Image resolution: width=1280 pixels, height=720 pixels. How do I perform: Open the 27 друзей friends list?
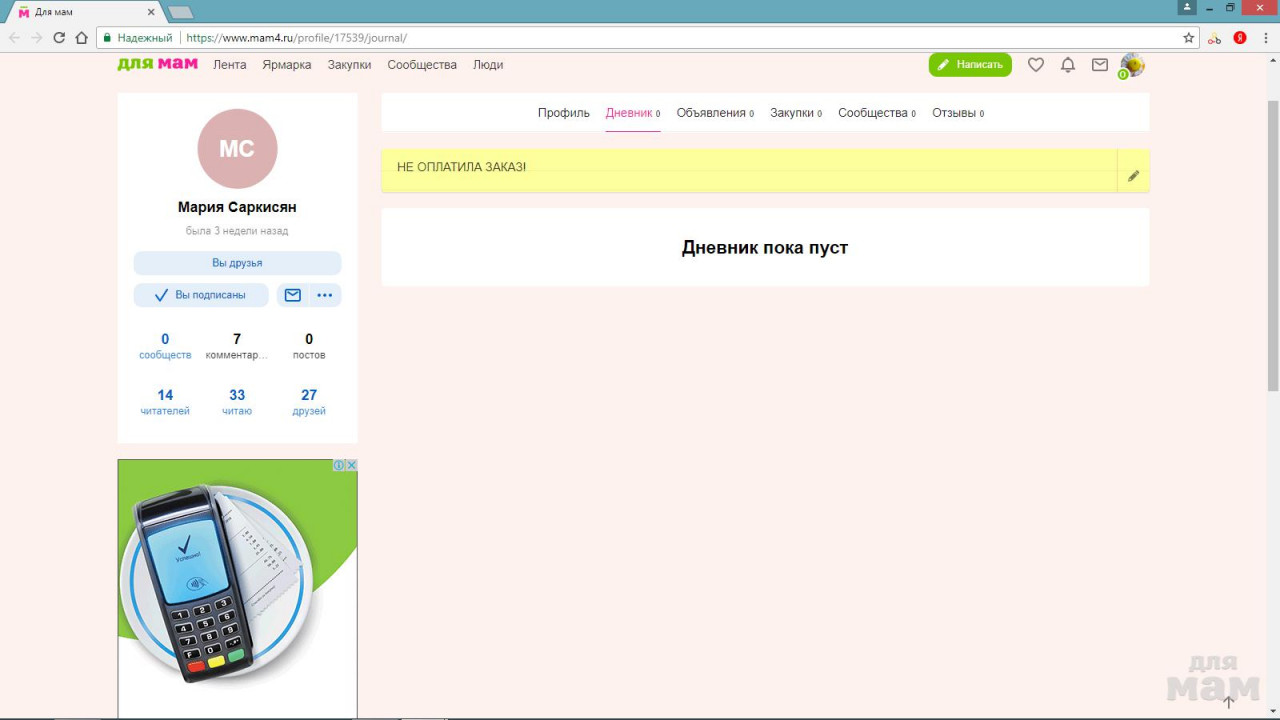309,402
